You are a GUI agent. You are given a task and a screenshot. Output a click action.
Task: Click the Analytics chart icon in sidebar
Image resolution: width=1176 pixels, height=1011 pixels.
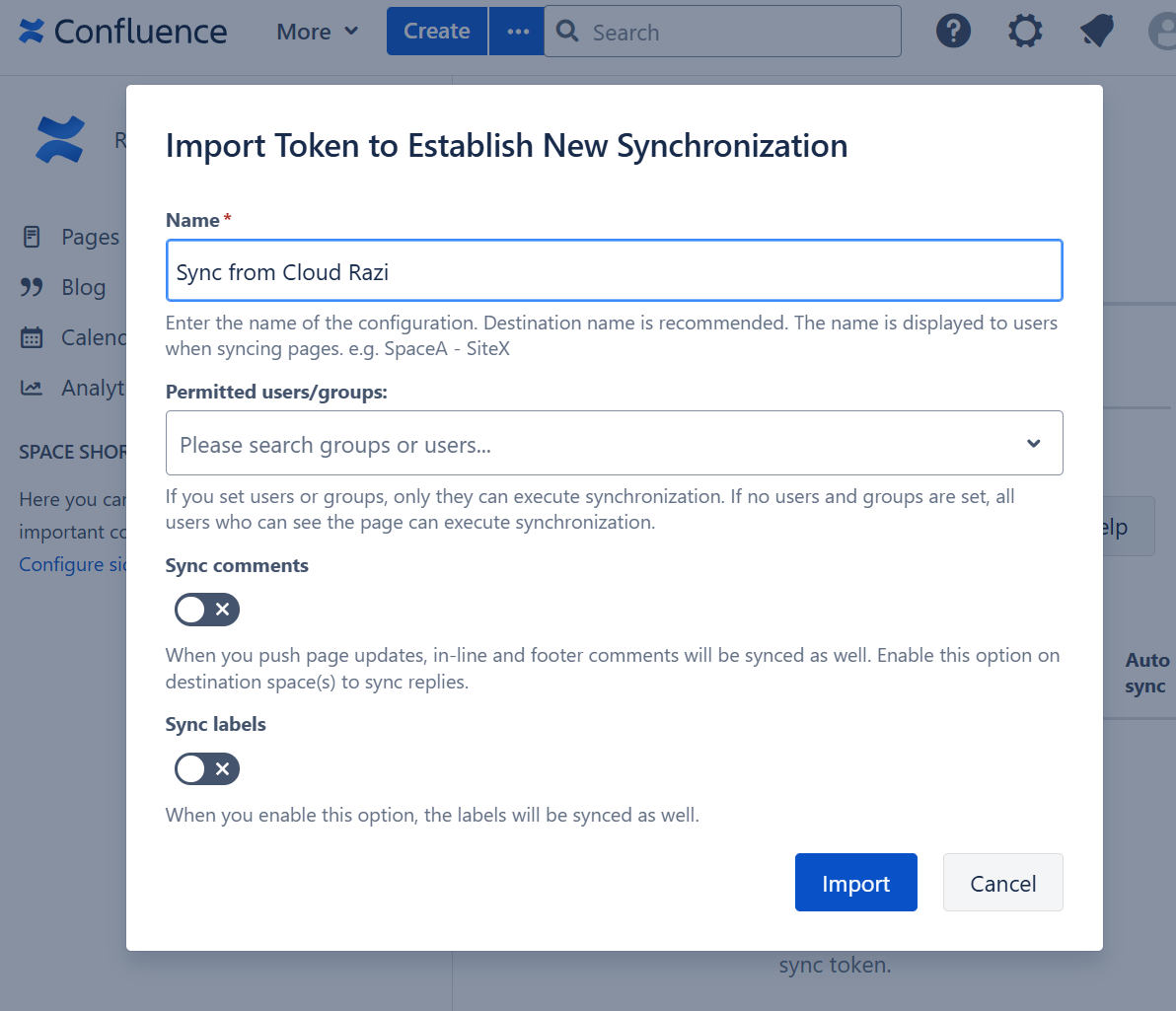click(x=32, y=388)
